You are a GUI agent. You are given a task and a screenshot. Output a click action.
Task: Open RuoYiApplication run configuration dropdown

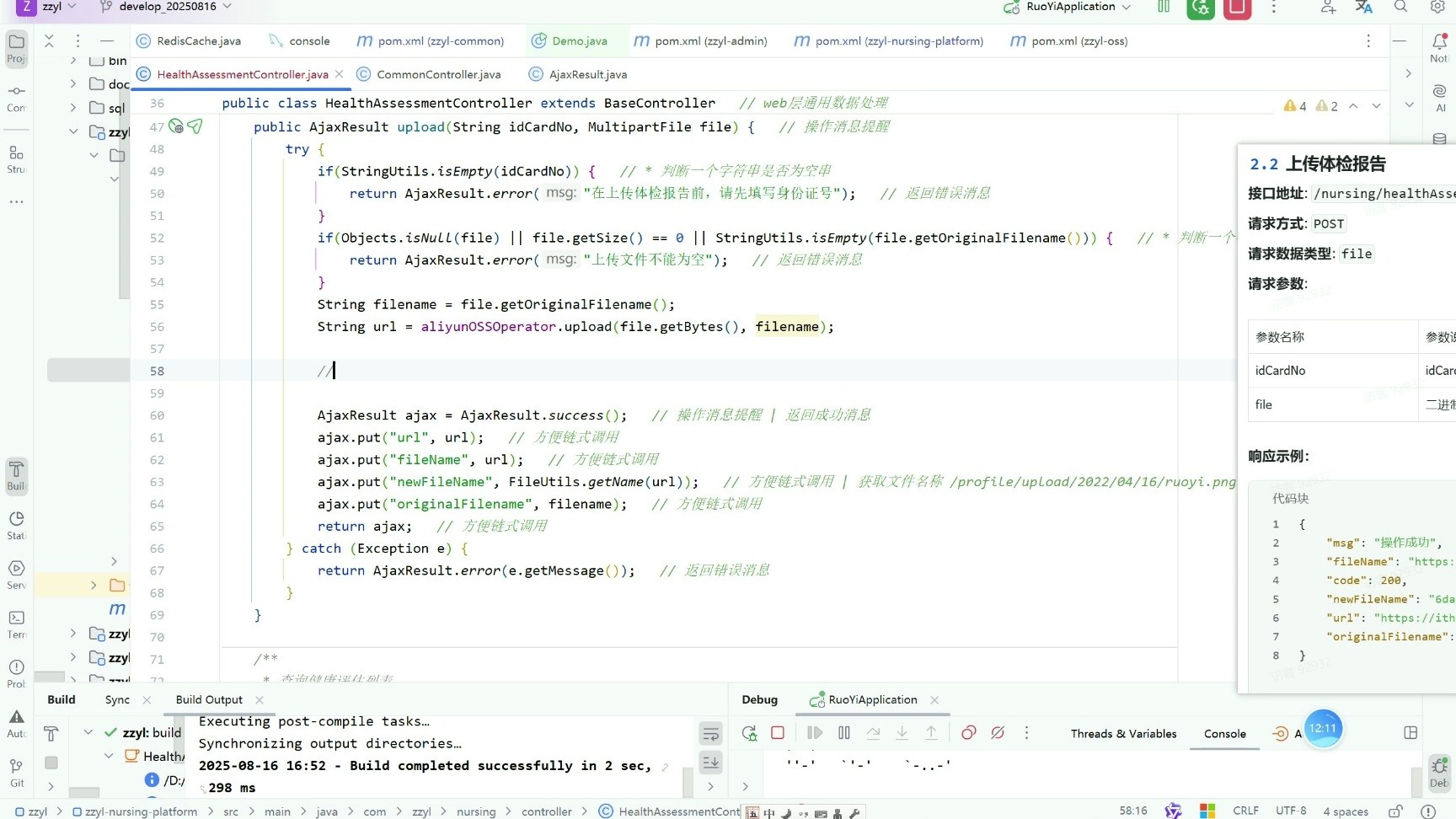[1067, 7]
